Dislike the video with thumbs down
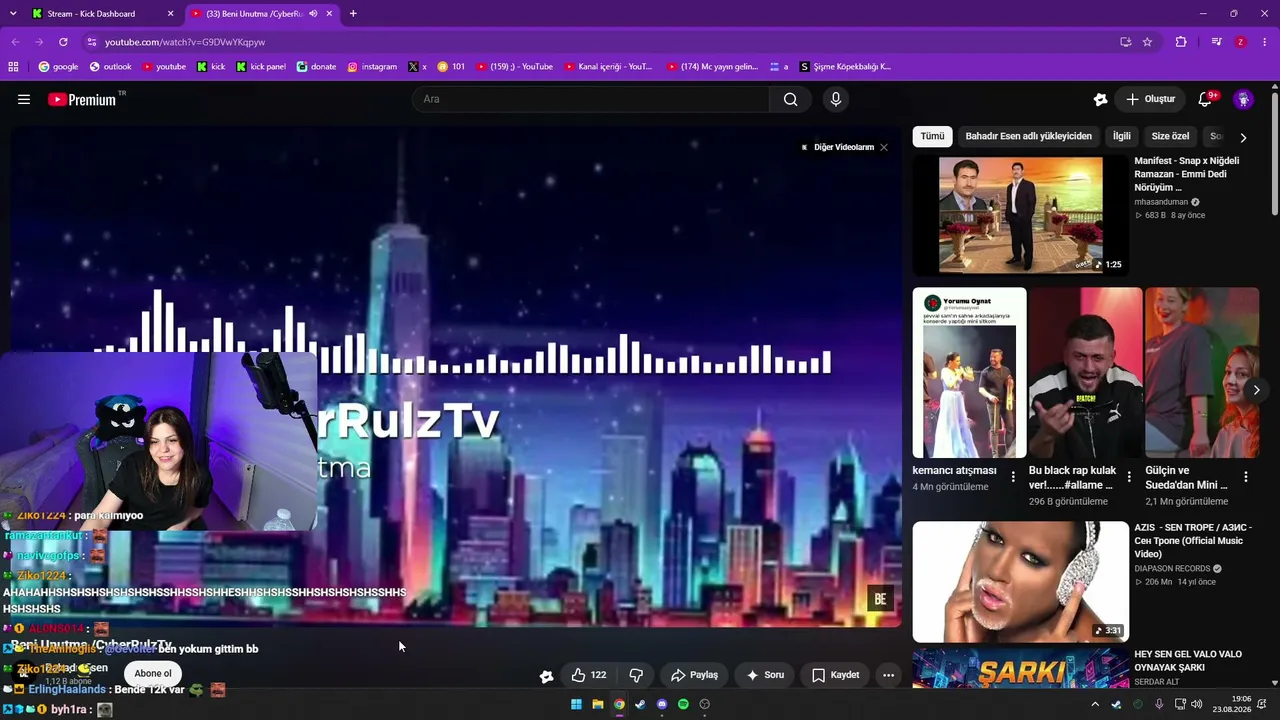The width and height of the screenshot is (1280, 720). point(636,675)
